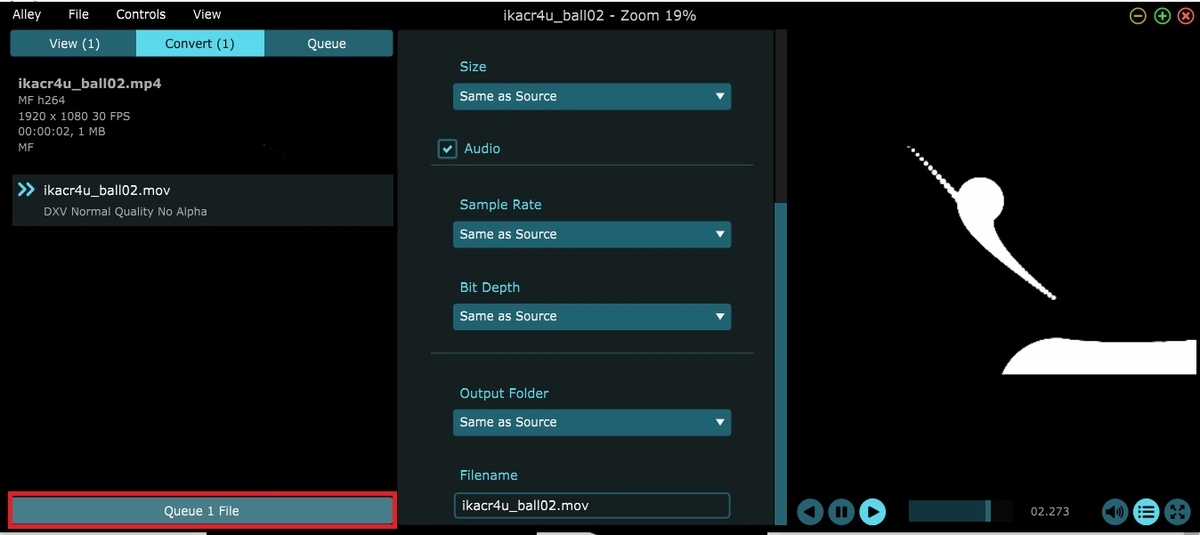
Task: Open the Controls menu
Action: click(x=141, y=15)
